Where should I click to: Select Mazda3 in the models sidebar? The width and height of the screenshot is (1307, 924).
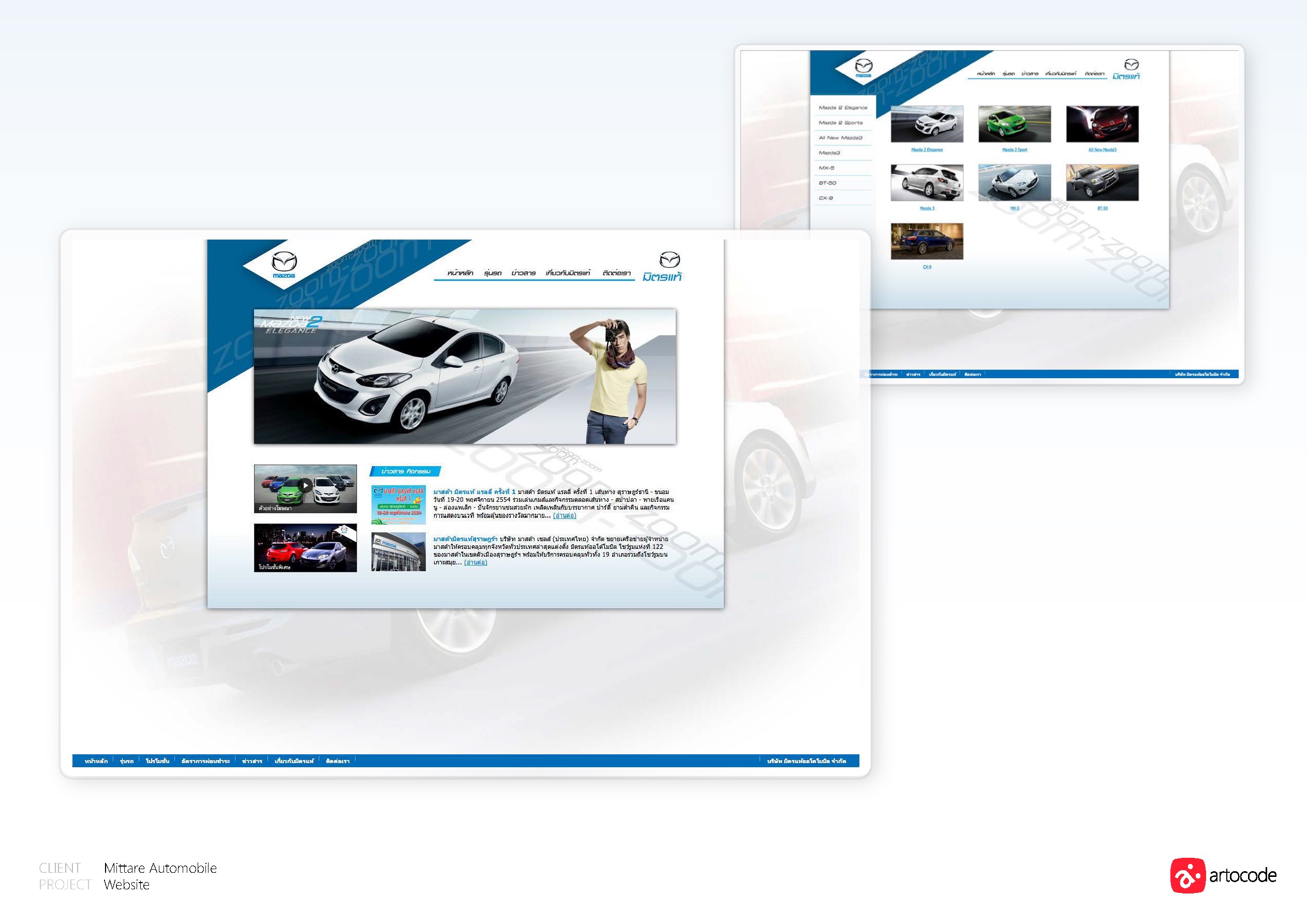(x=829, y=153)
